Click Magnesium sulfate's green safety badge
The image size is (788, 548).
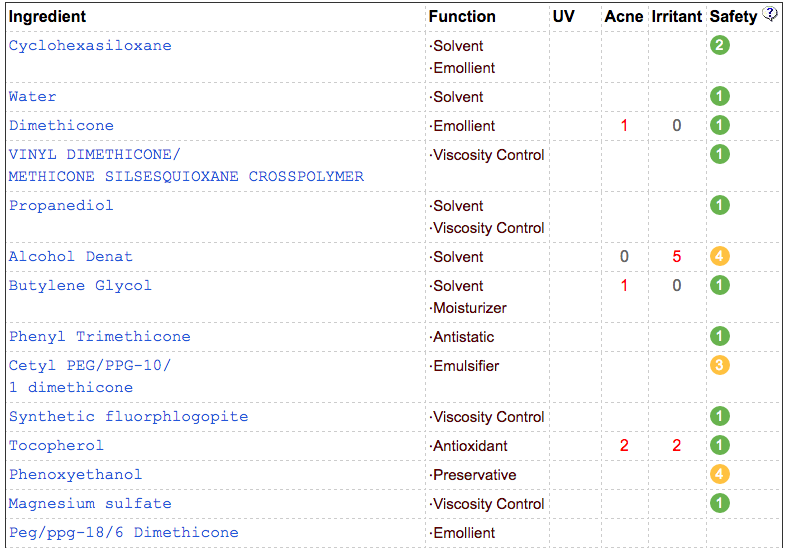(720, 503)
